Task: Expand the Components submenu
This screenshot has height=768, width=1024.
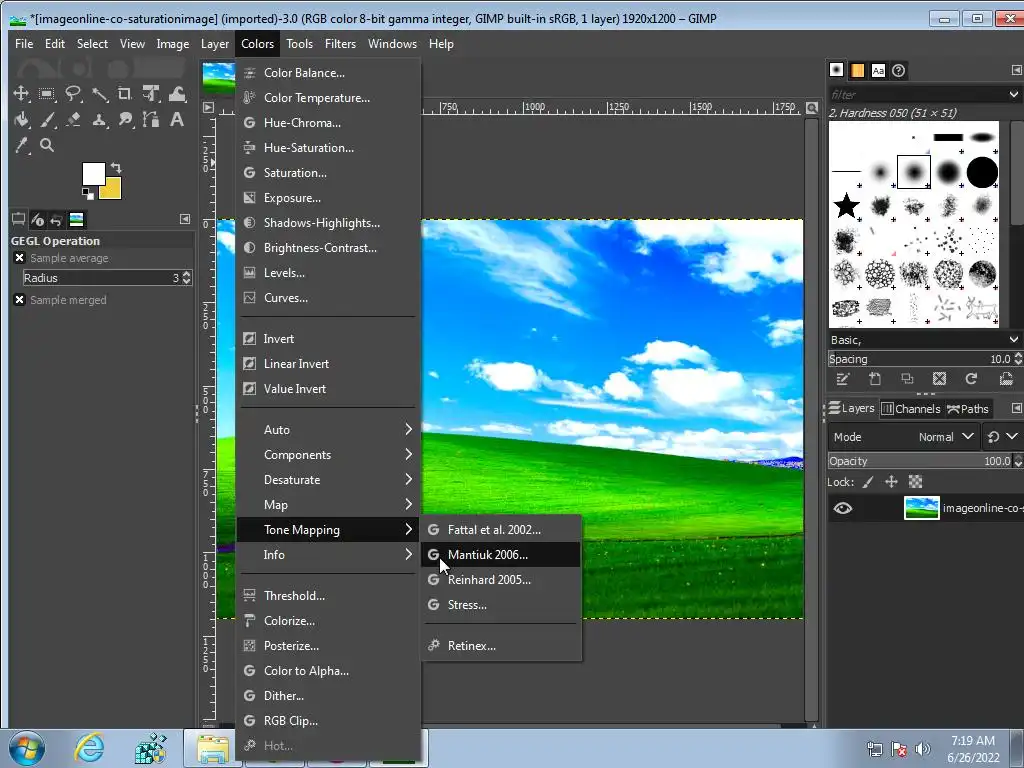Action: click(x=328, y=455)
